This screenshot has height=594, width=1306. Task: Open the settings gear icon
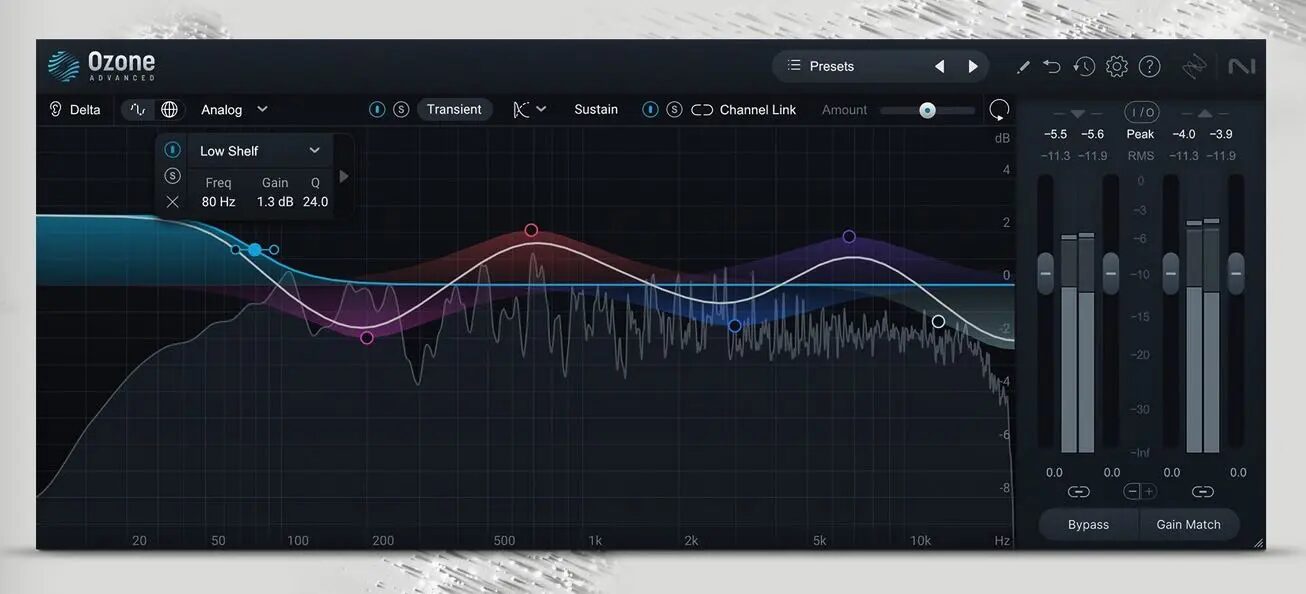coord(1117,66)
